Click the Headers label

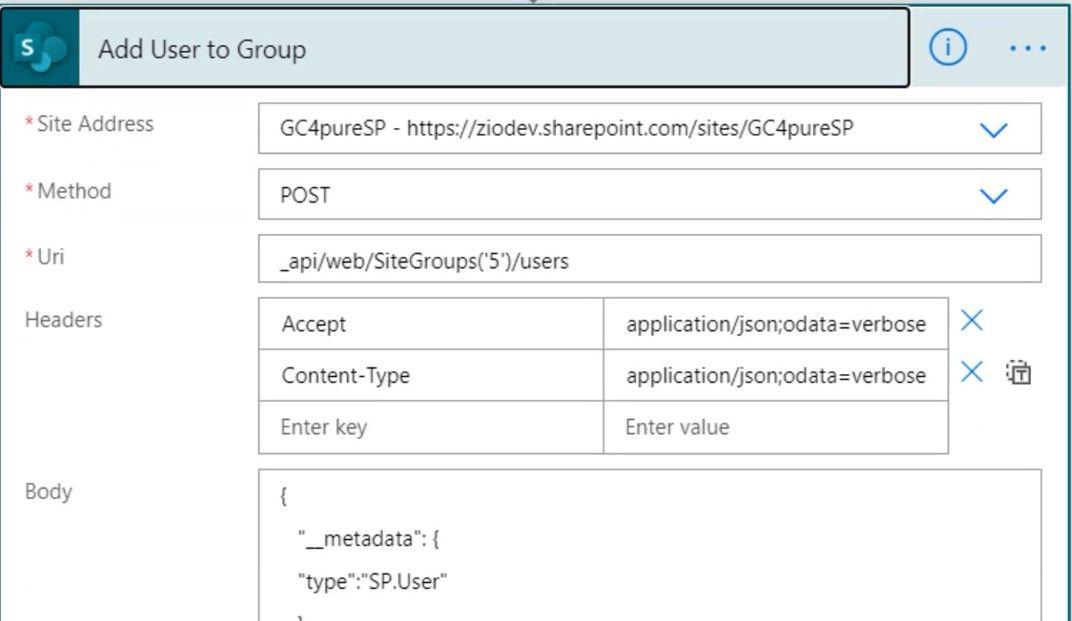tap(64, 319)
